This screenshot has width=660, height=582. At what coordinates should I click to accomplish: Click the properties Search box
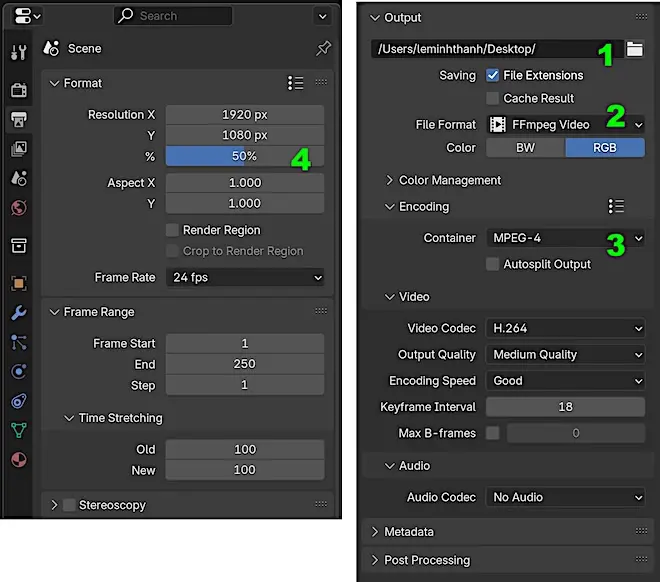tap(173, 16)
